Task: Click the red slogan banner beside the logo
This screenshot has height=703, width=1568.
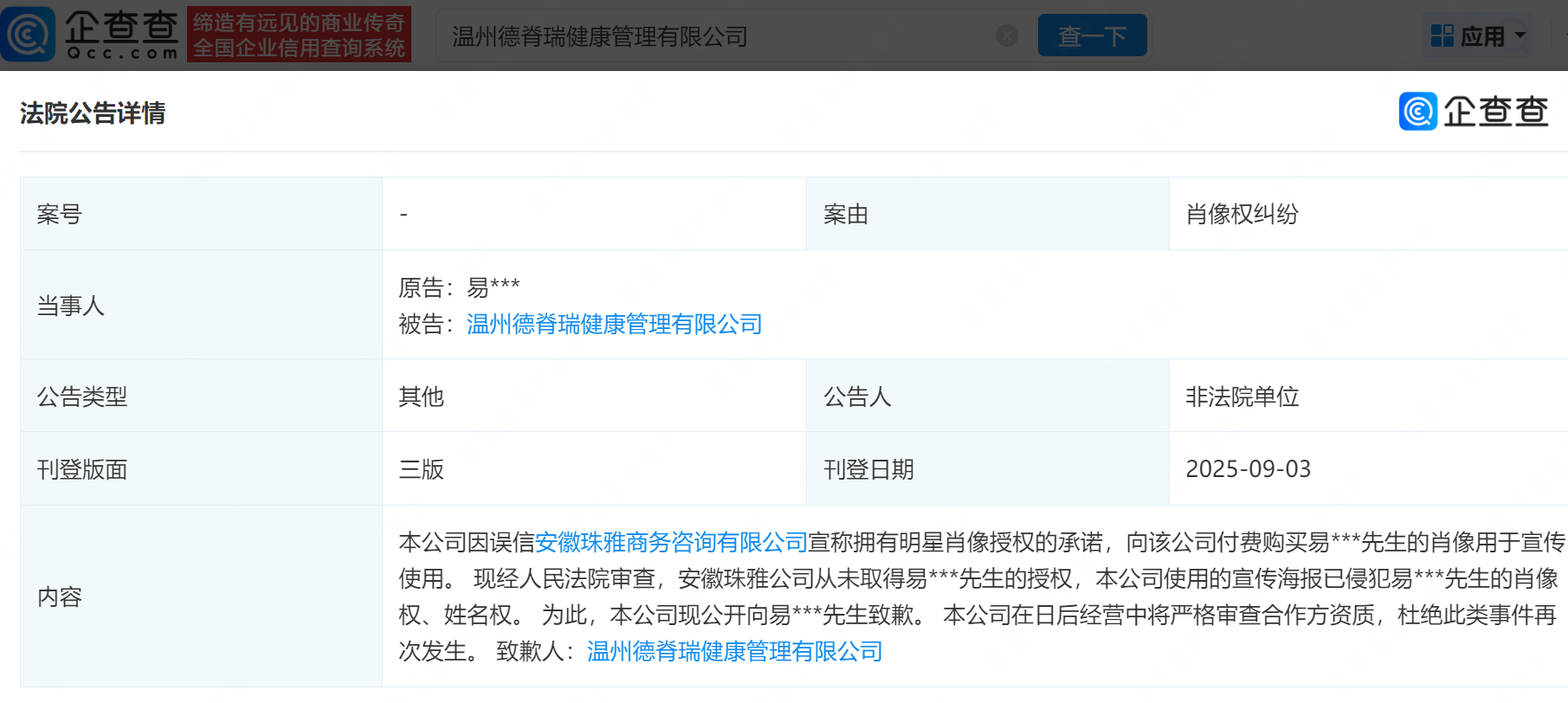Action: coord(299,35)
